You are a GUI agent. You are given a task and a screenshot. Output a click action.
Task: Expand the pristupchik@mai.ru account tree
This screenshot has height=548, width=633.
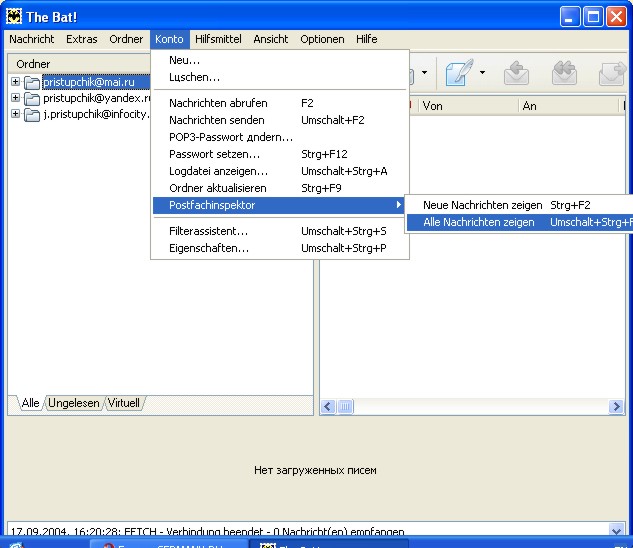(15, 82)
